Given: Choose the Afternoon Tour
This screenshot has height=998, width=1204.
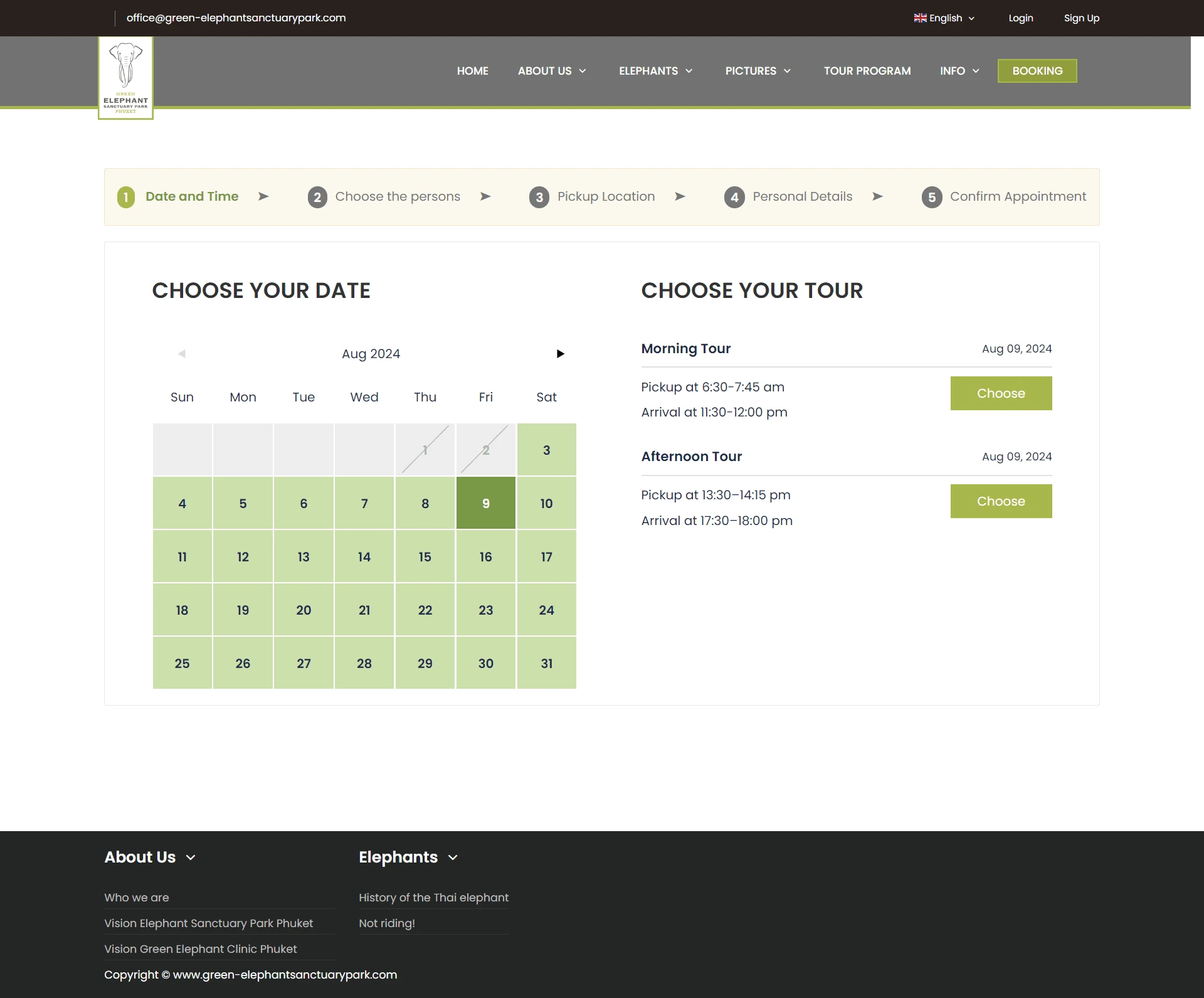Looking at the screenshot, I should click(1001, 501).
